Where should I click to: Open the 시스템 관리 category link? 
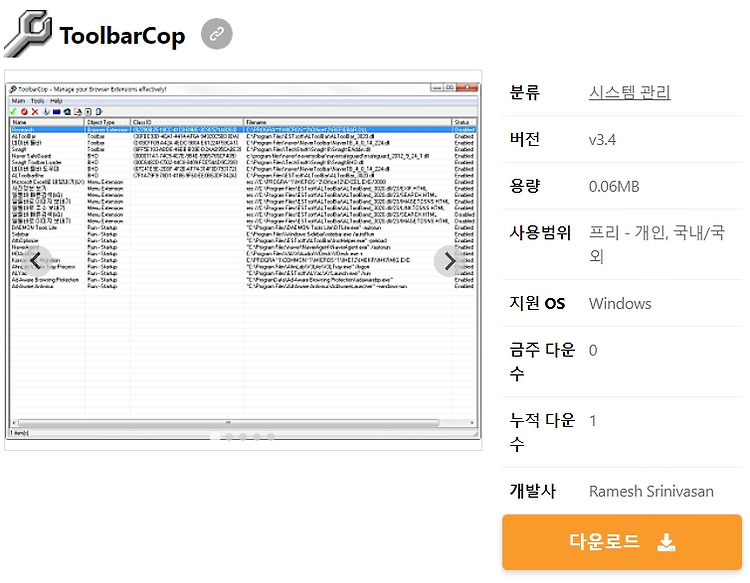coord(629,92)
